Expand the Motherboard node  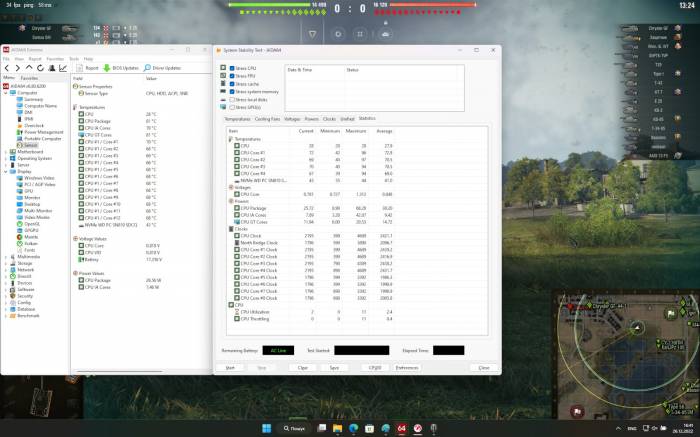click(x=6, y=152)
